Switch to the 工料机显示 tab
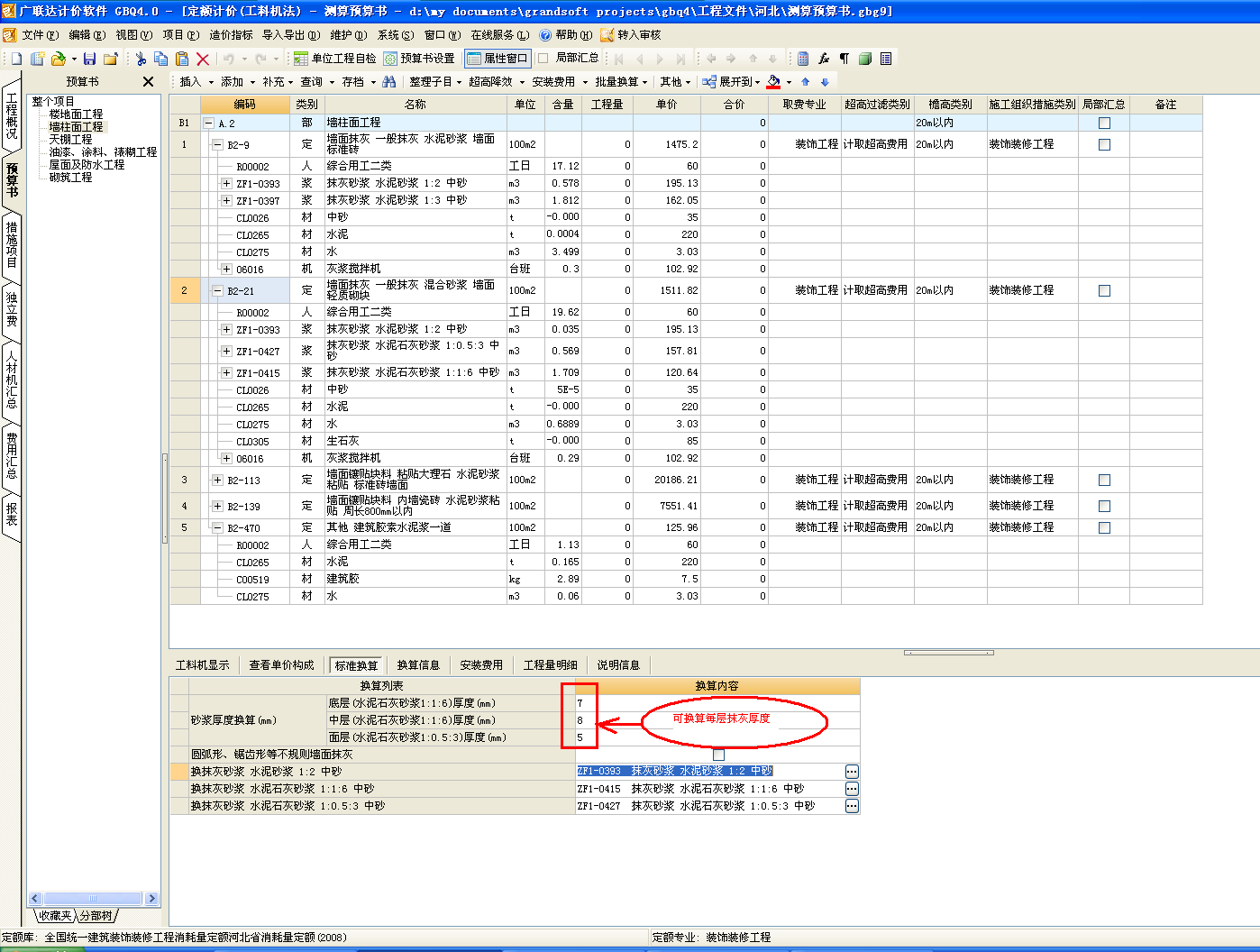1260x952 pixels. [203, 665]
